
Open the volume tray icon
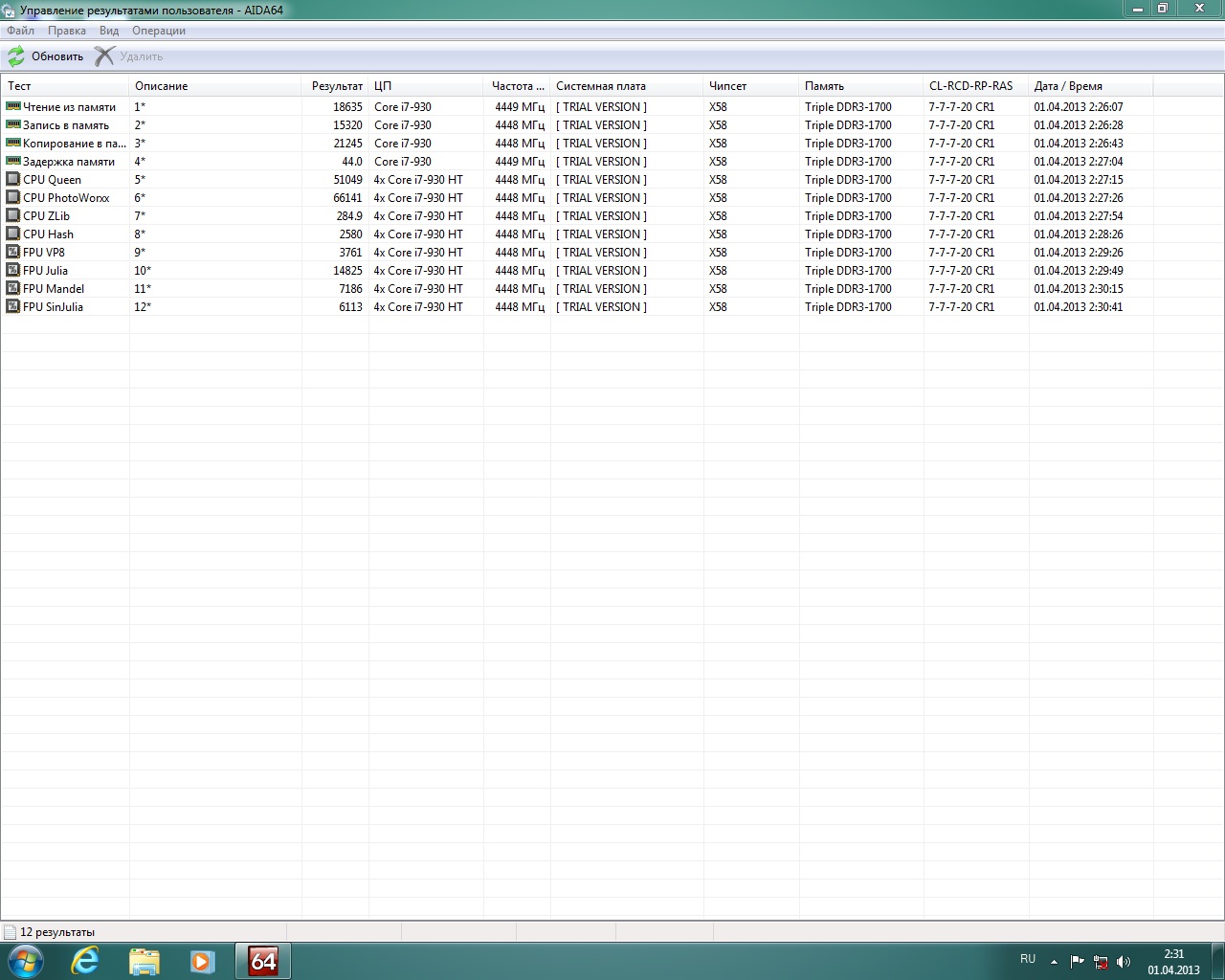[x=1124, y=962]
